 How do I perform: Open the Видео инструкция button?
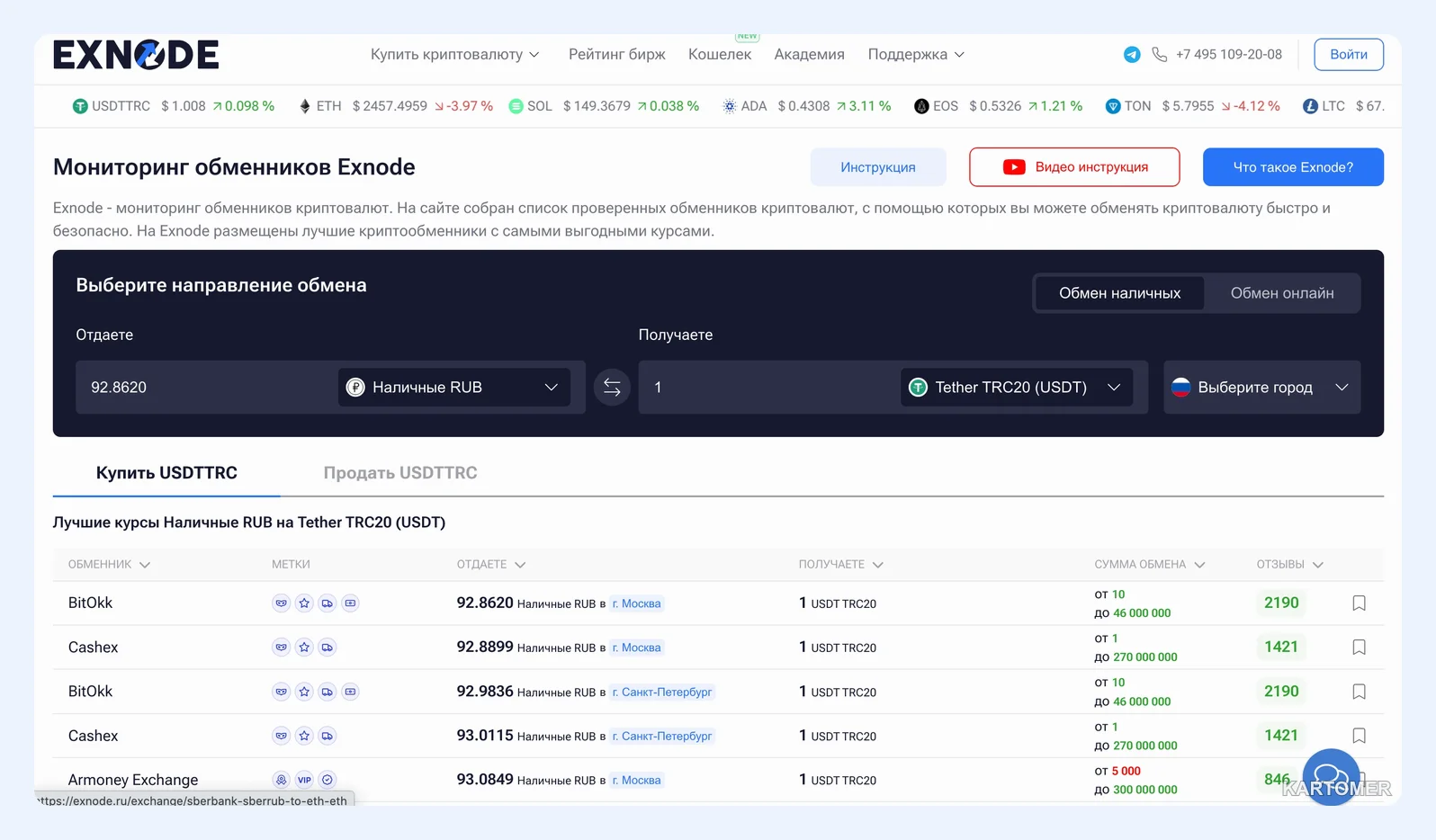tap(1074, 167)
